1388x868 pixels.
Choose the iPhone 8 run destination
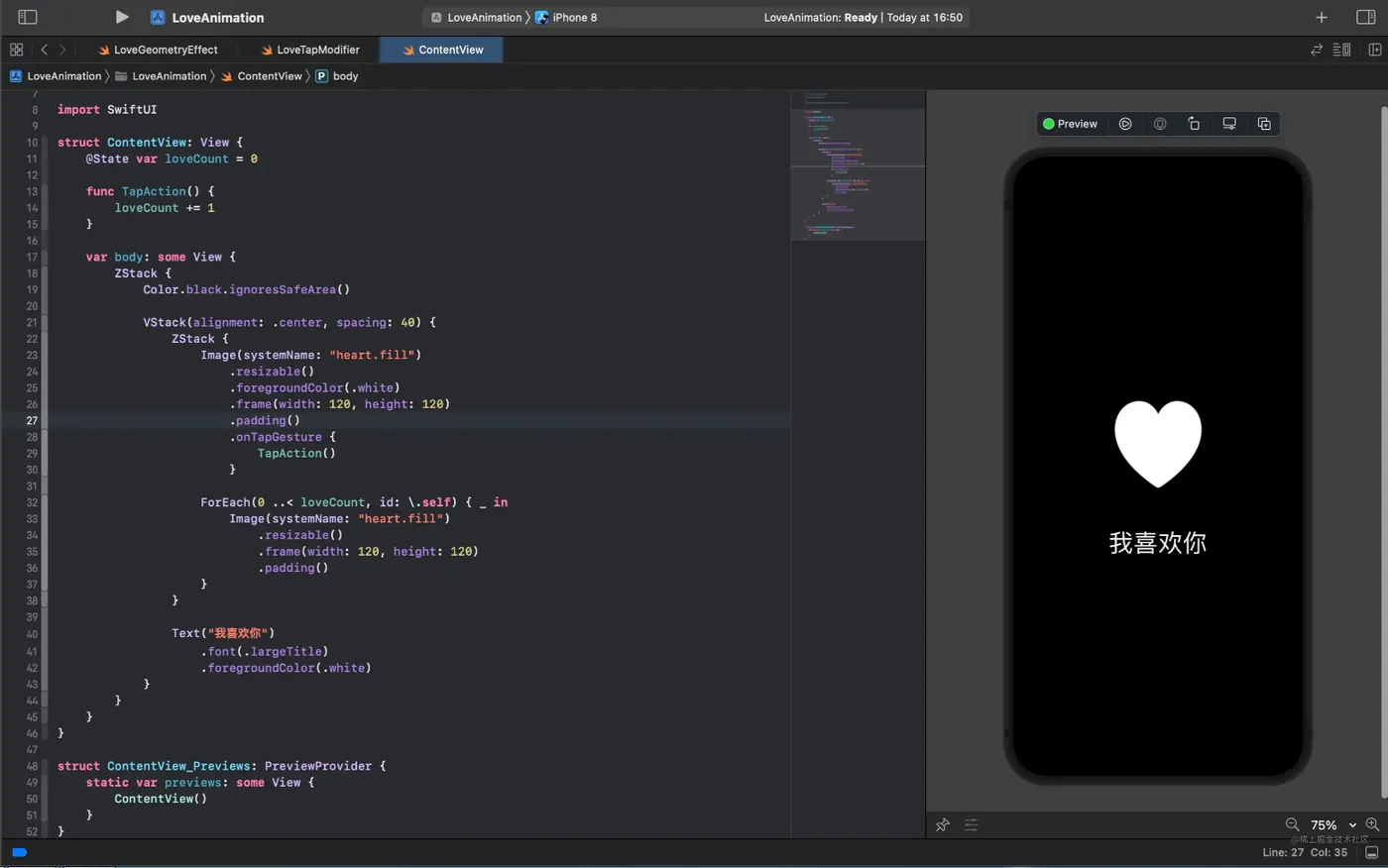point(566,17)
